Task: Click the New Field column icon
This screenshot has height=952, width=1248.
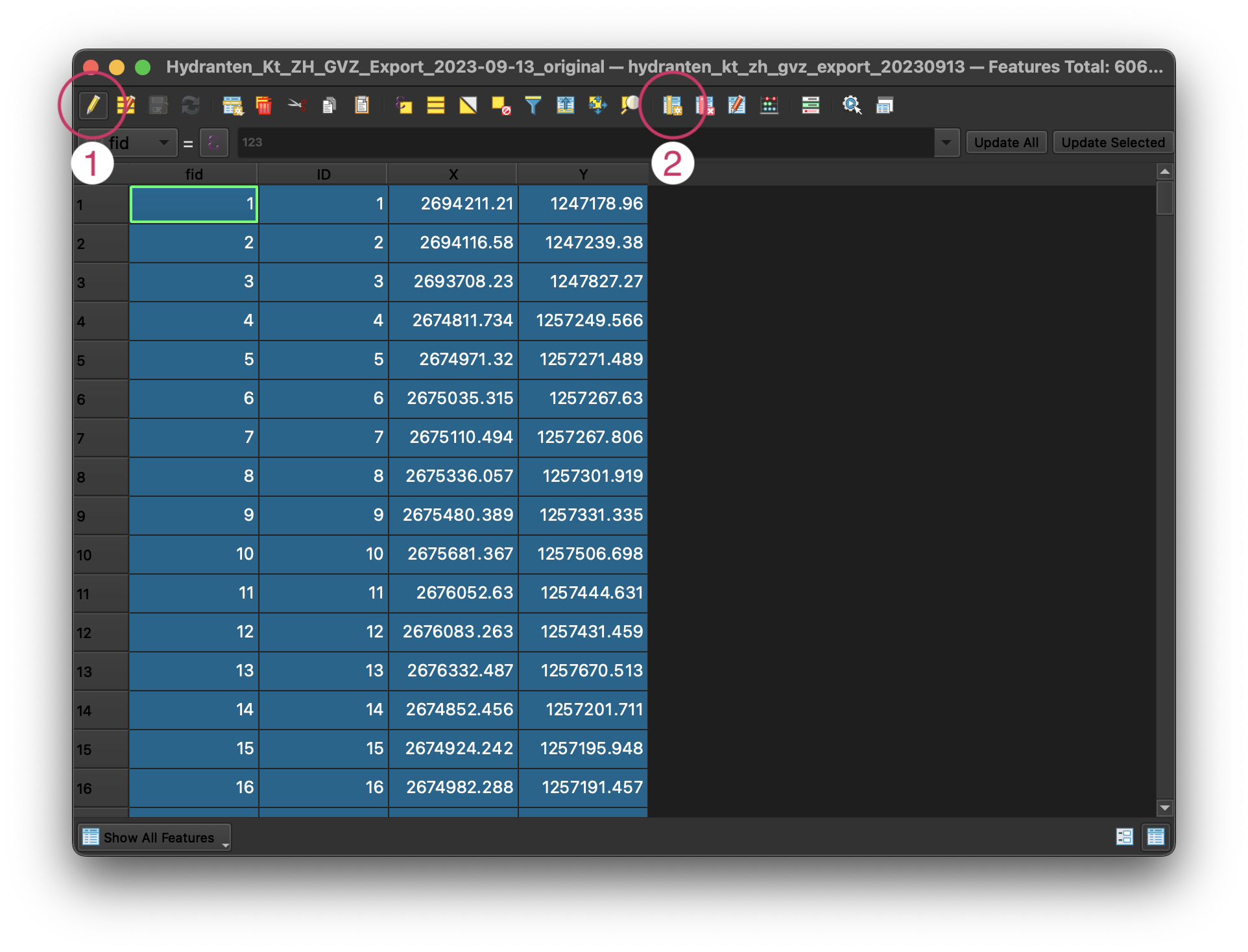Action: [672, 105]
